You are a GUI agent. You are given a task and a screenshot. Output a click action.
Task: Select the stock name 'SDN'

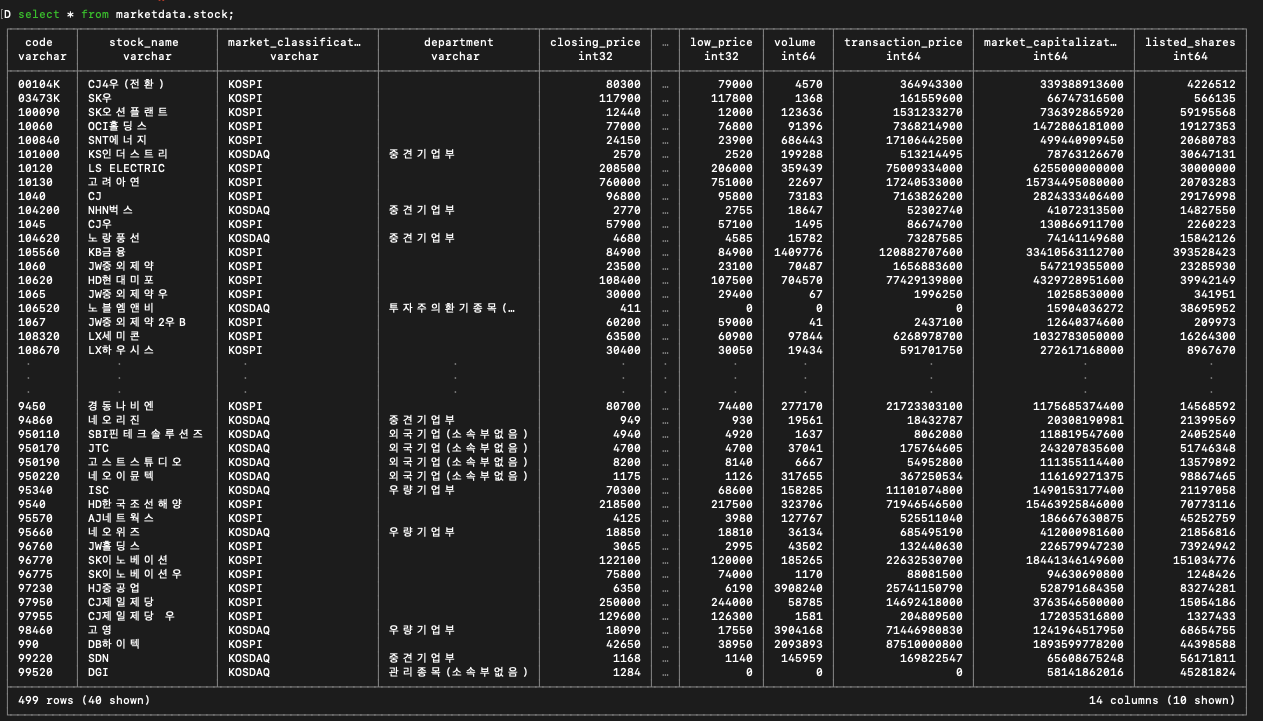98,658
